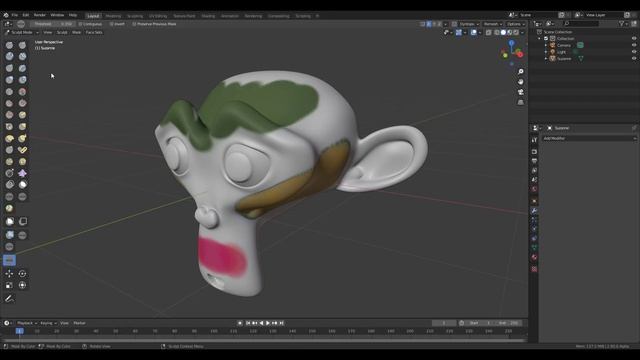
Task: Switch to the Shading workspace tab
Action: click(208, 16)
